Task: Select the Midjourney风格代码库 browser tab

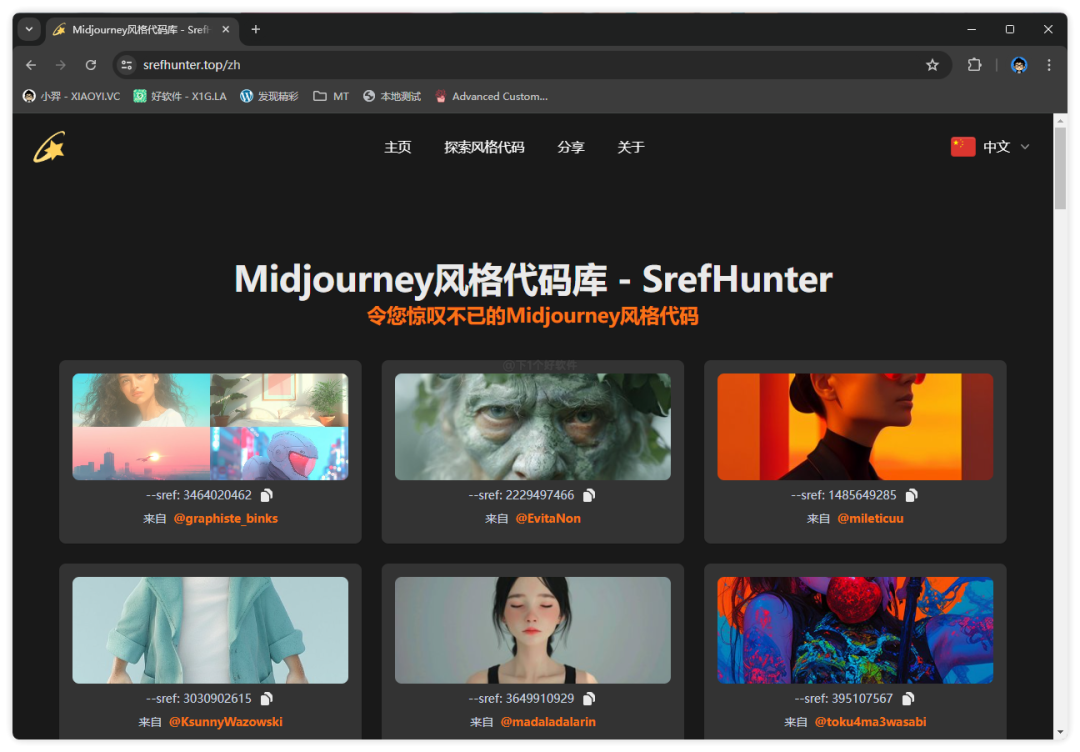Action: pyautogui.click(x=141, y=29)
